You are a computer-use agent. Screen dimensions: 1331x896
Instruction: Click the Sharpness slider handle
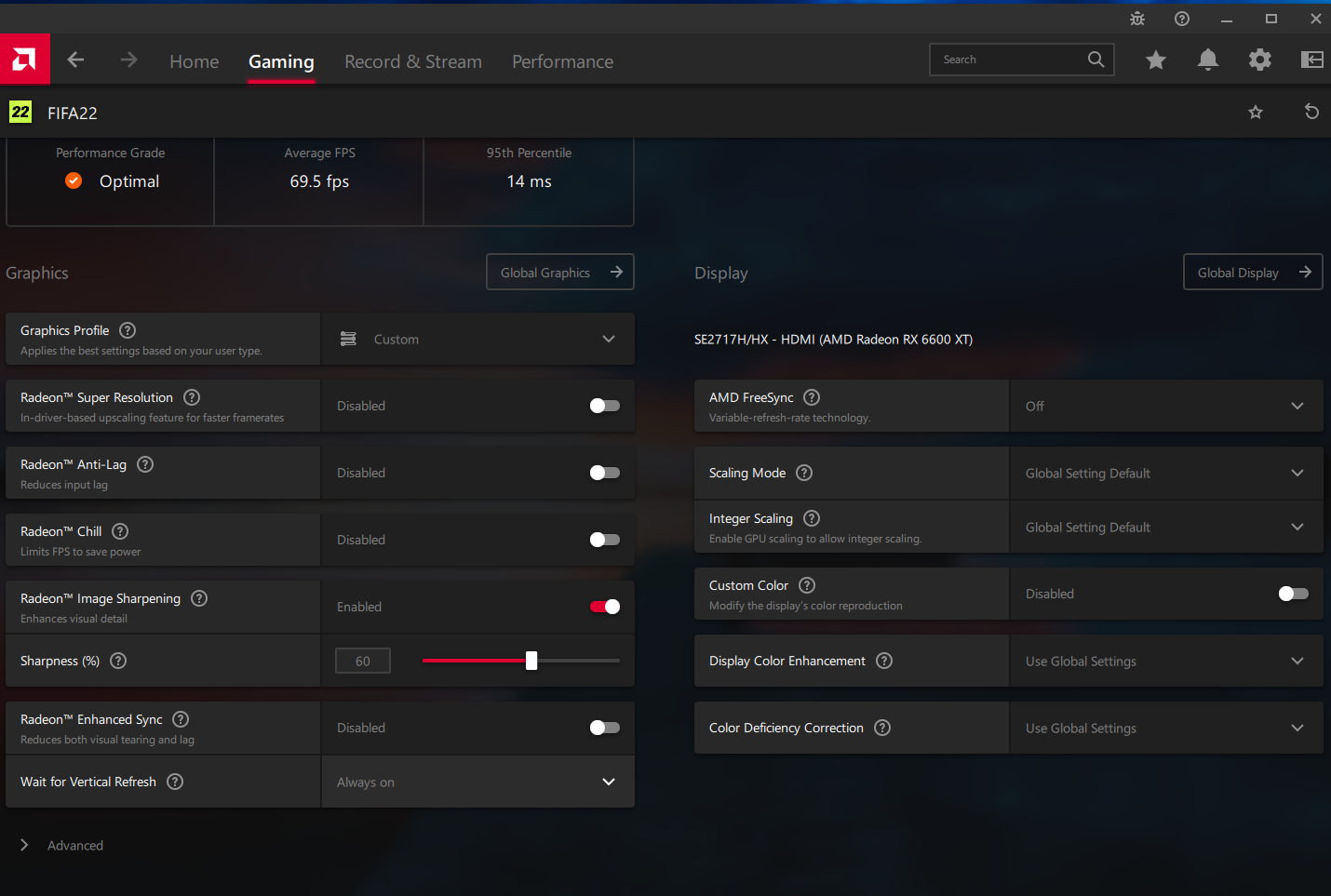click(x=531, y=661)
